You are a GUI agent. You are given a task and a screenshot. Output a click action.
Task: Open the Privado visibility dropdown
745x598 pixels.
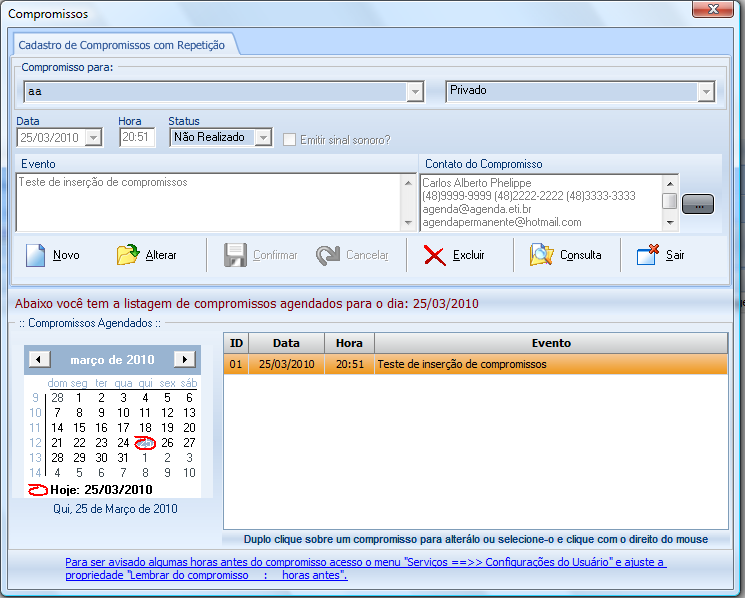tap(706, 92)
